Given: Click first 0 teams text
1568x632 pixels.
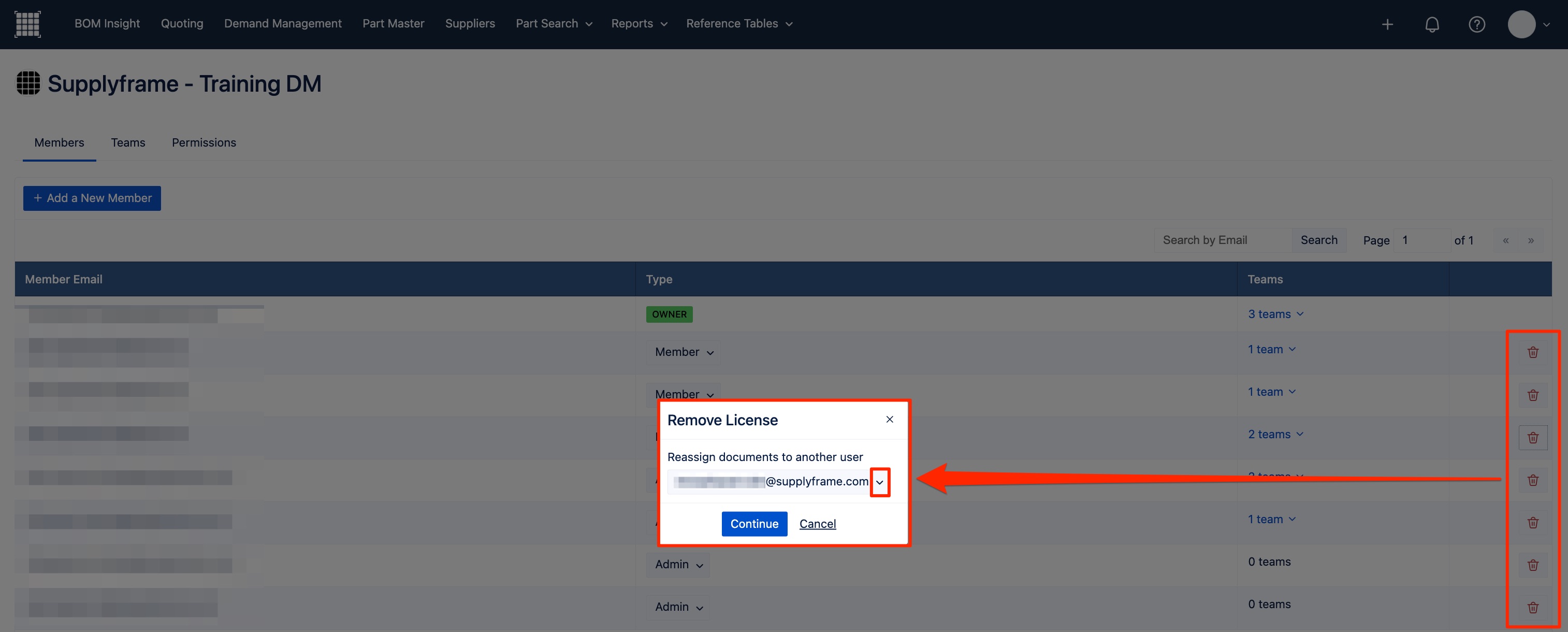Looking at the screenshot, I should click(x=1269, y=562).
